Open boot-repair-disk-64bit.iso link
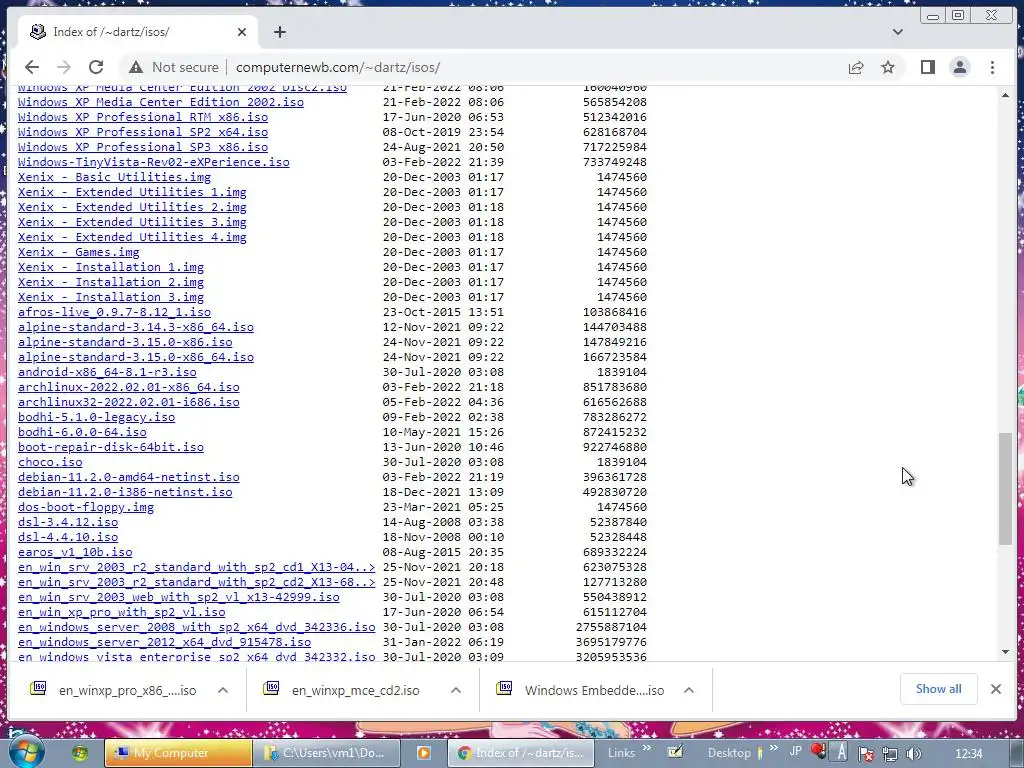This screenshot has width=1024, height=768. [110, 447]
